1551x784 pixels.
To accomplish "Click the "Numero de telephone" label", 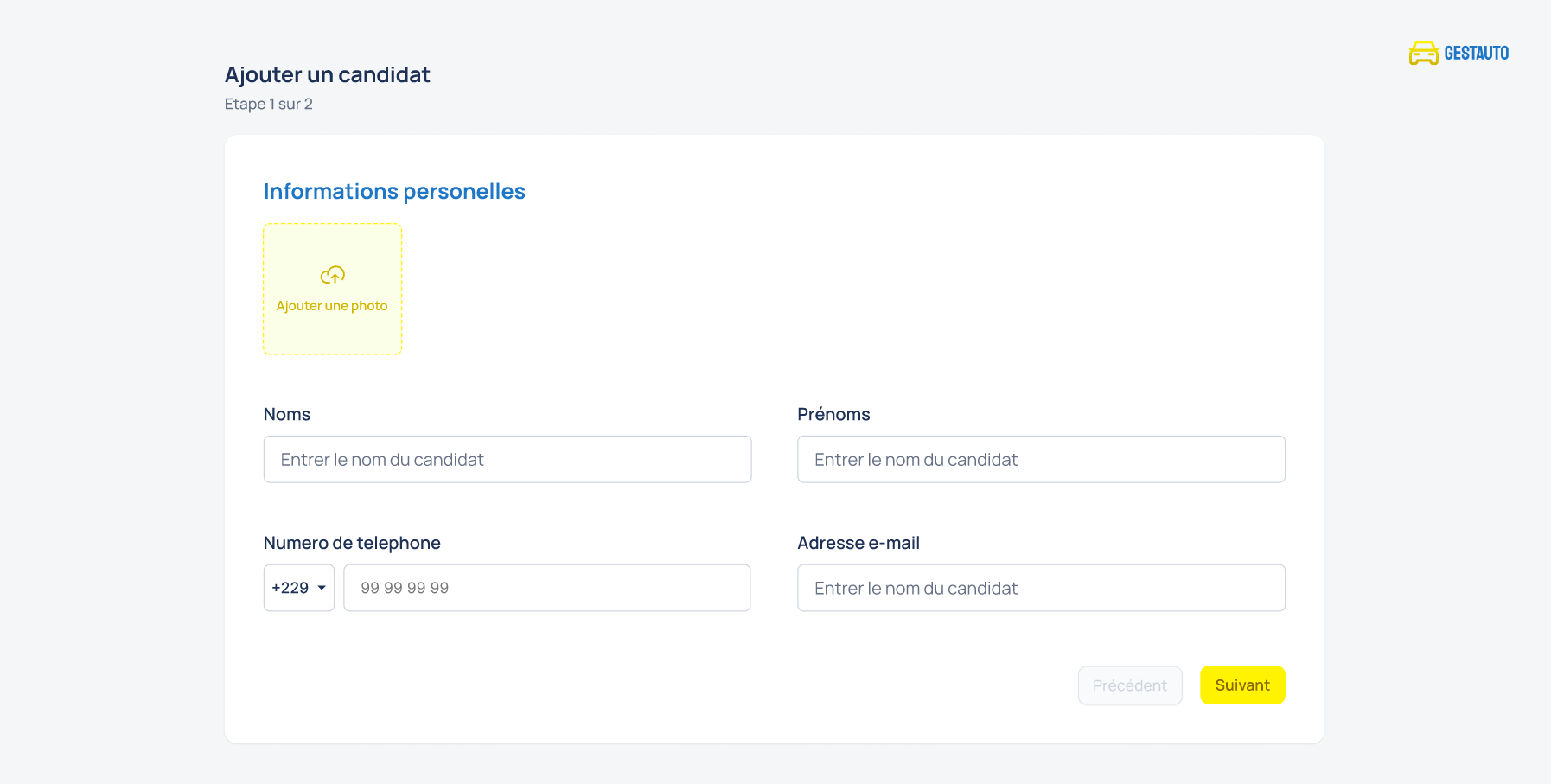I will pos(352,543).
